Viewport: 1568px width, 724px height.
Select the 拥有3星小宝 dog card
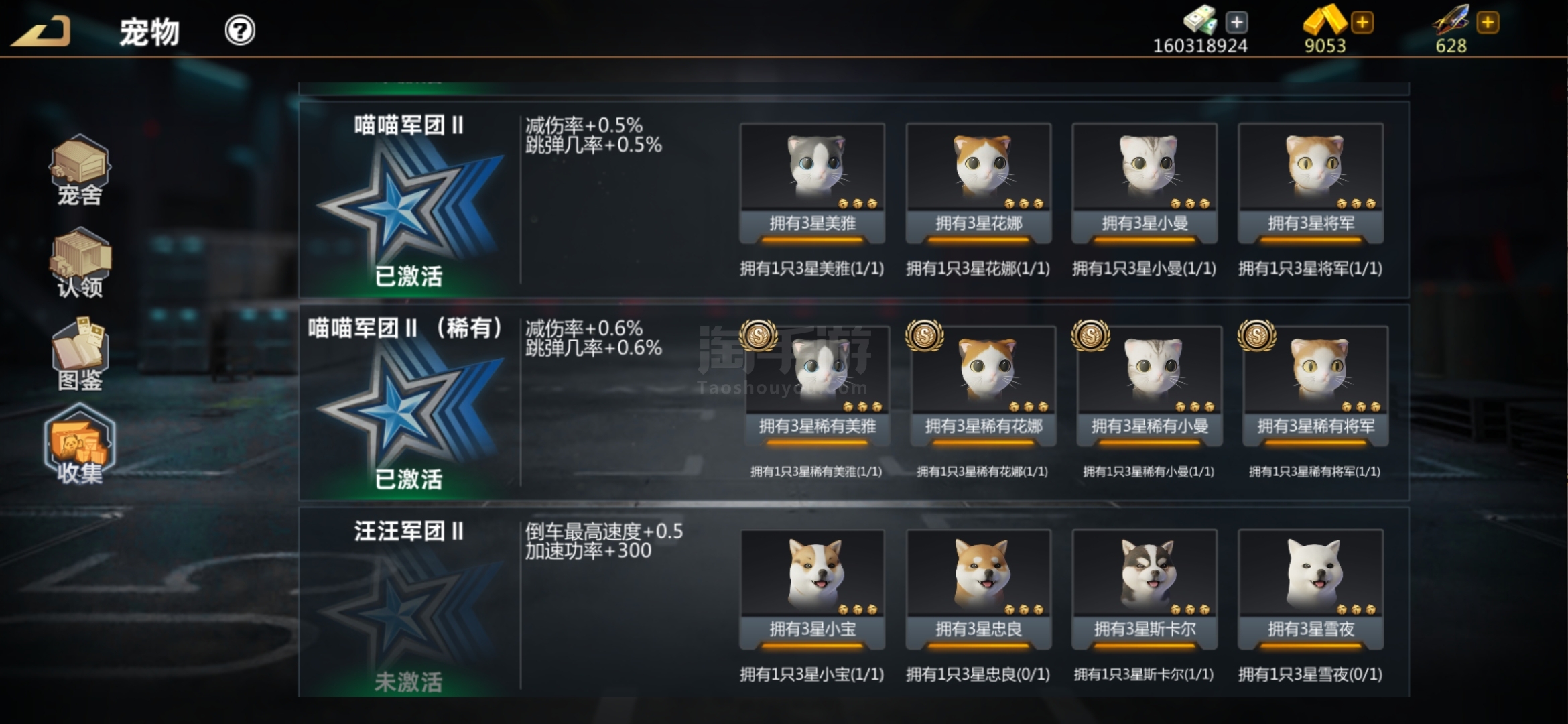[812, 589]
